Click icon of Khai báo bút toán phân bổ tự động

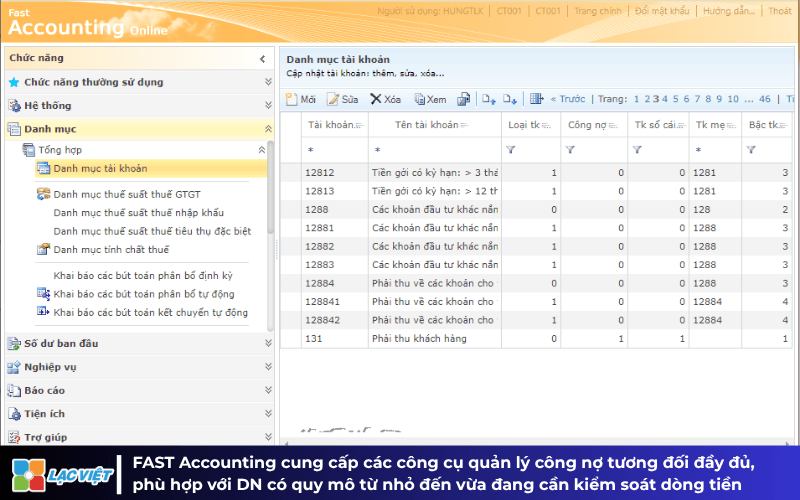43,293
